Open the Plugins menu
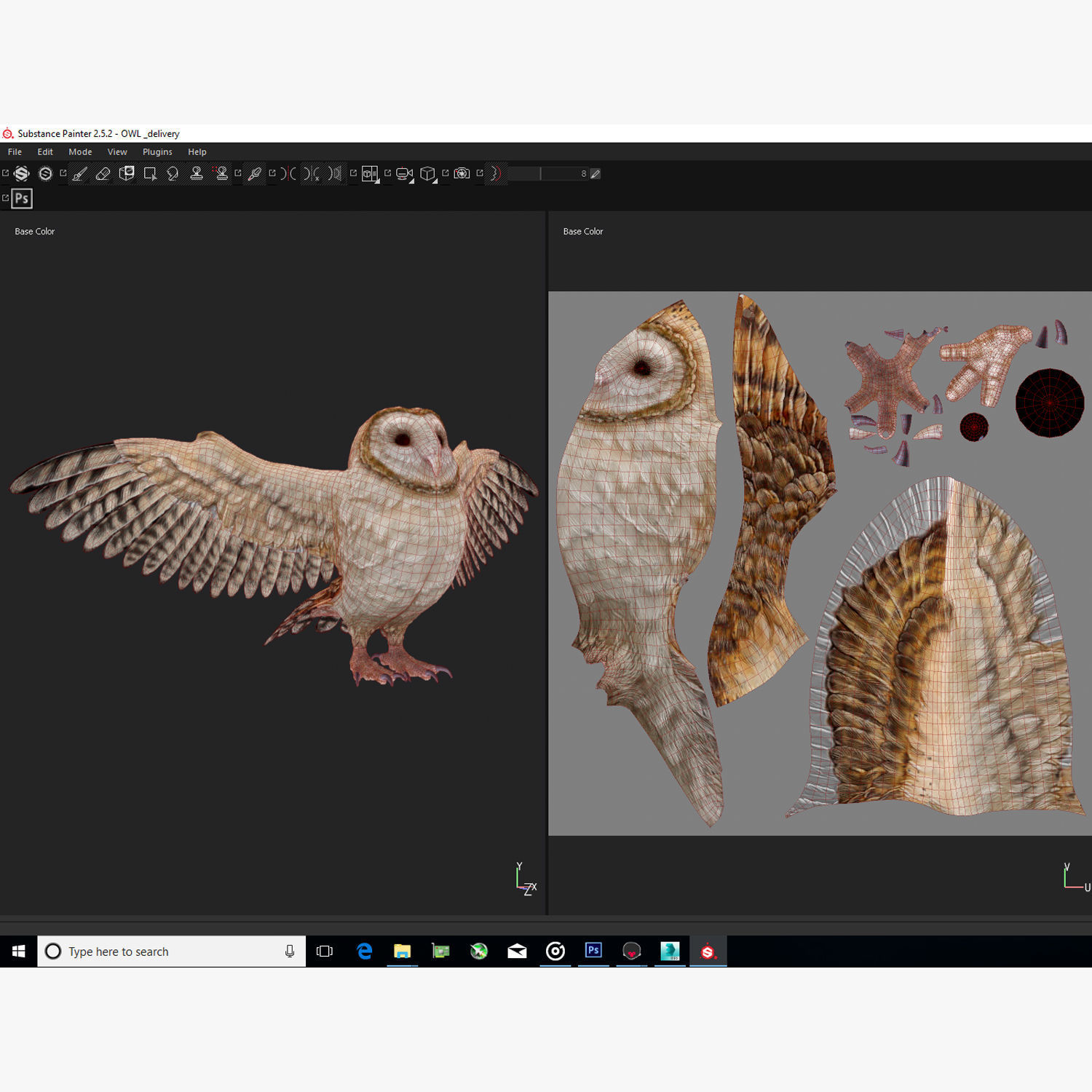Image resolution: width=1092 pixels, height=1092 pixels. click(x=157, y=152)
